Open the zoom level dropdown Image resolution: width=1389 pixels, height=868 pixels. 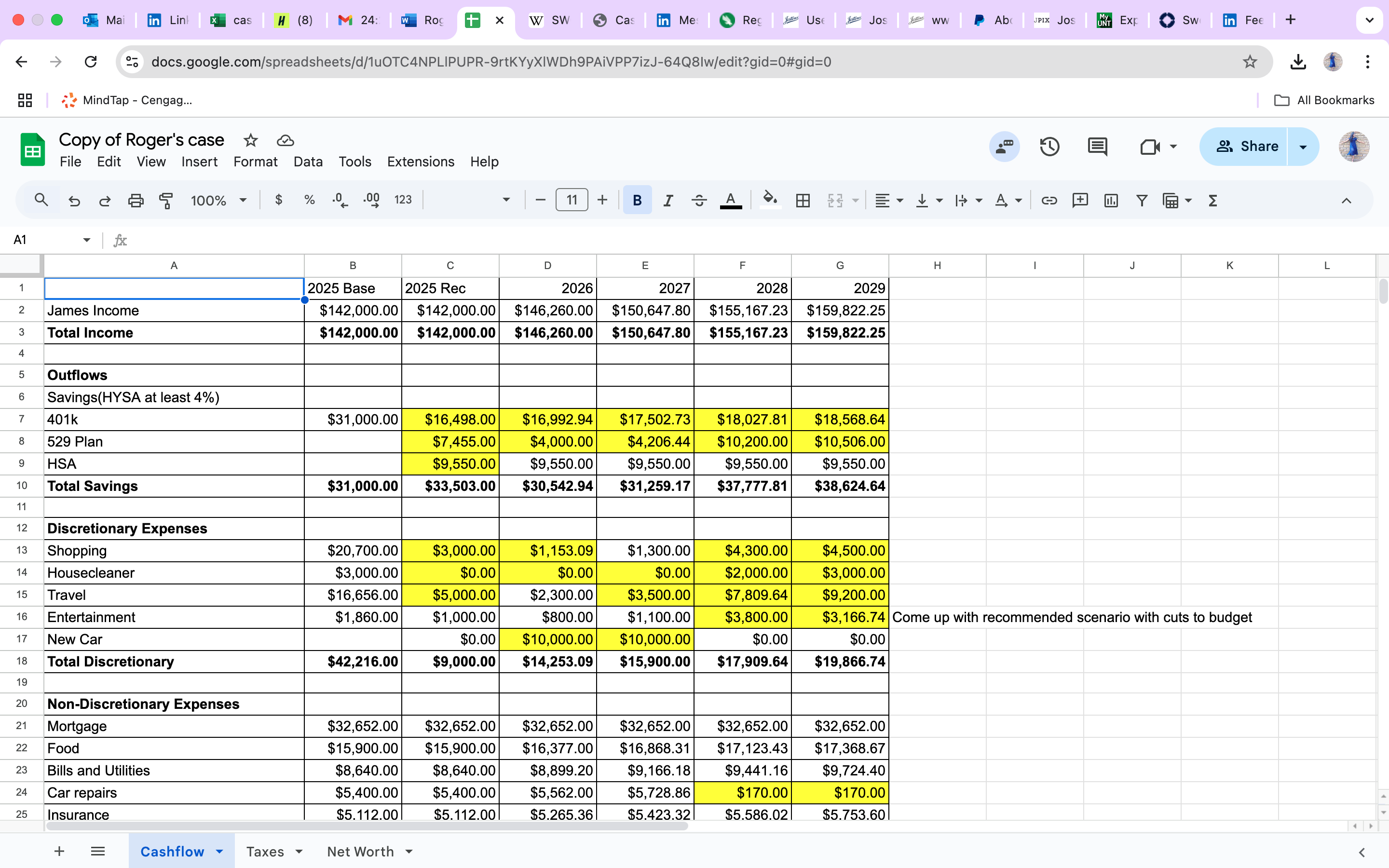[218, 200]
